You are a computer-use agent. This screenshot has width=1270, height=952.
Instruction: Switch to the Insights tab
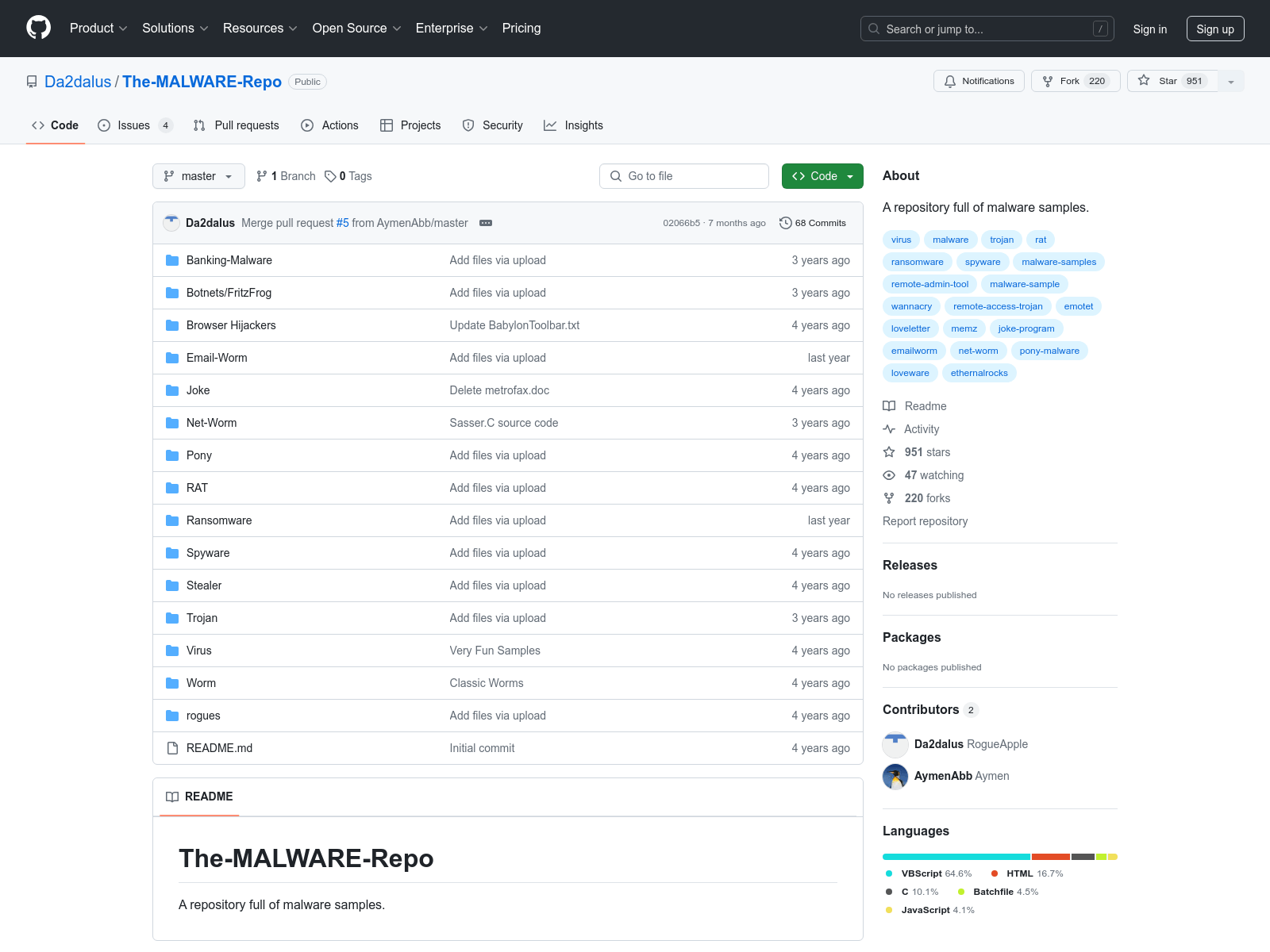point(574,125)
